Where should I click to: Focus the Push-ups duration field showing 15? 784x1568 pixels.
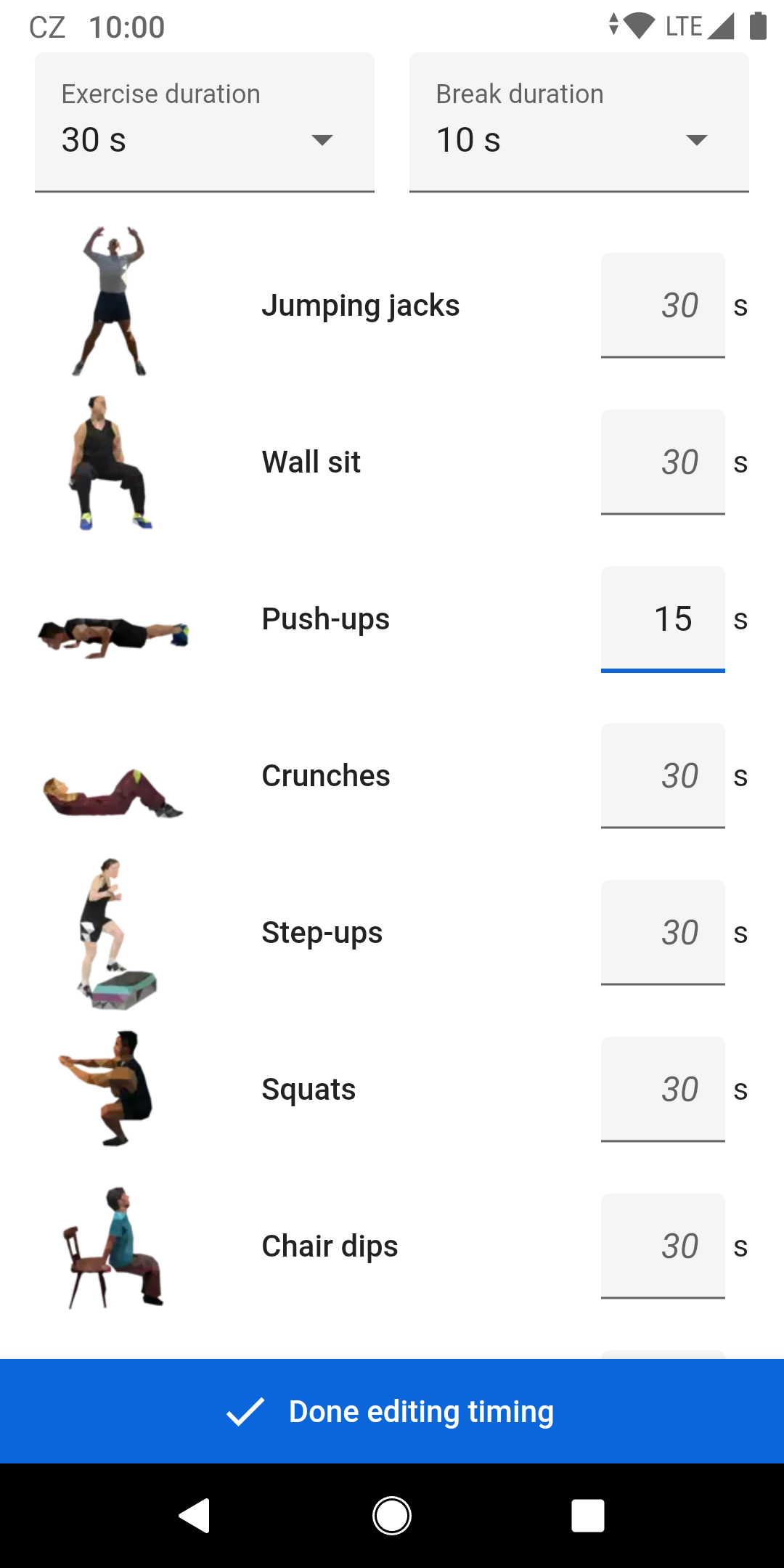(663, 618)
